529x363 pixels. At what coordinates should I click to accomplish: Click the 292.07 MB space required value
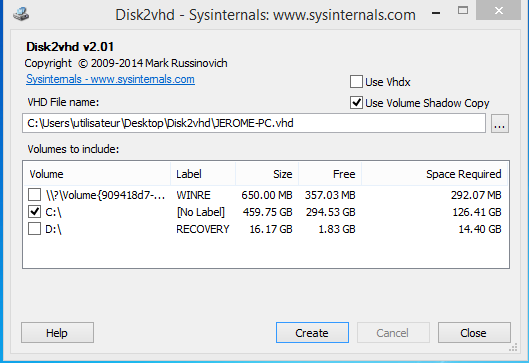pos(476,195)
